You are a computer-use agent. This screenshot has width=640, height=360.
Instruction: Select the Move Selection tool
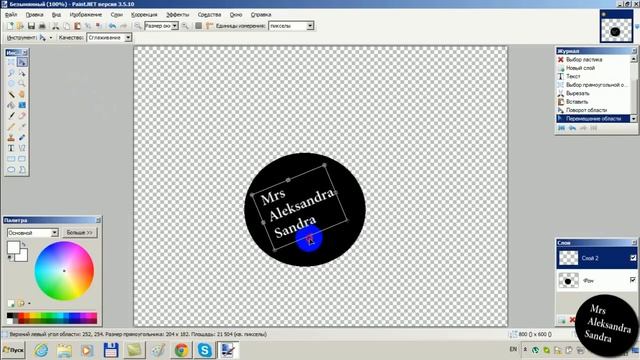click(x=22, y=73)
